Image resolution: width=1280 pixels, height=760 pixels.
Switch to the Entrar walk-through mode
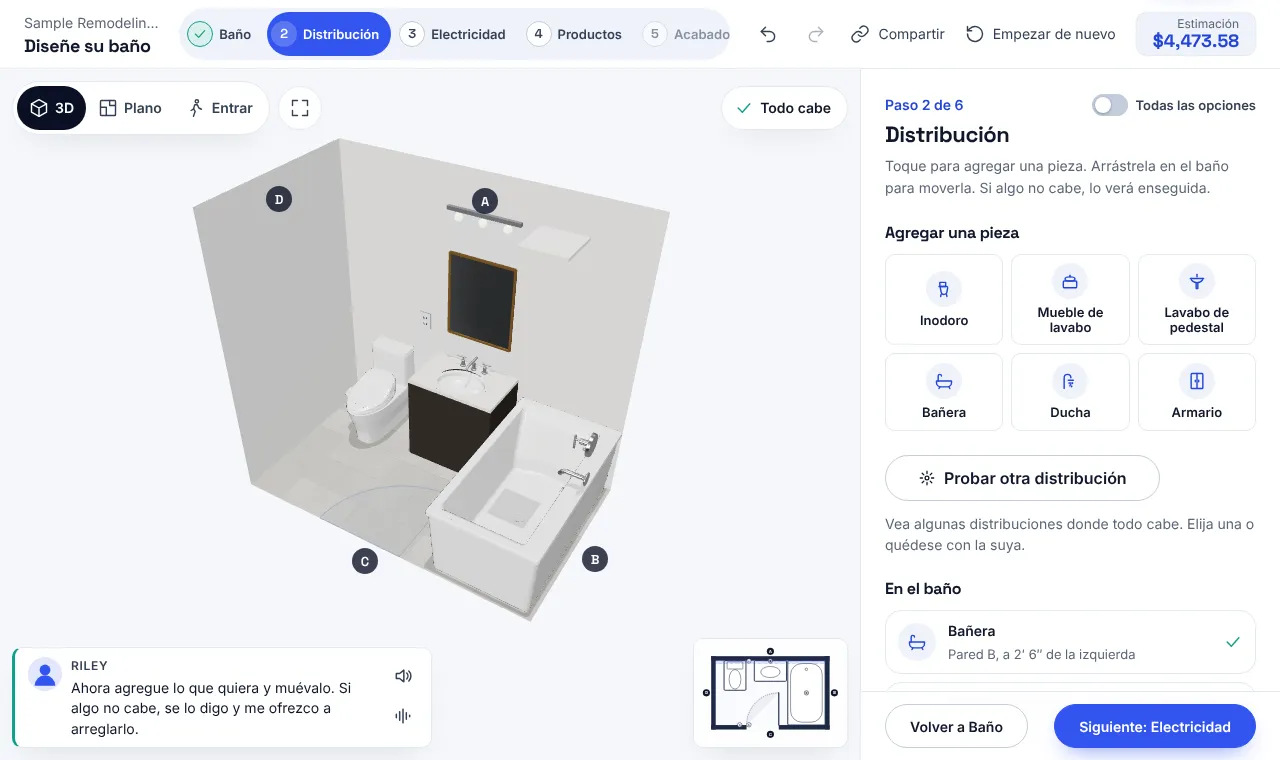tap(221, 108)
